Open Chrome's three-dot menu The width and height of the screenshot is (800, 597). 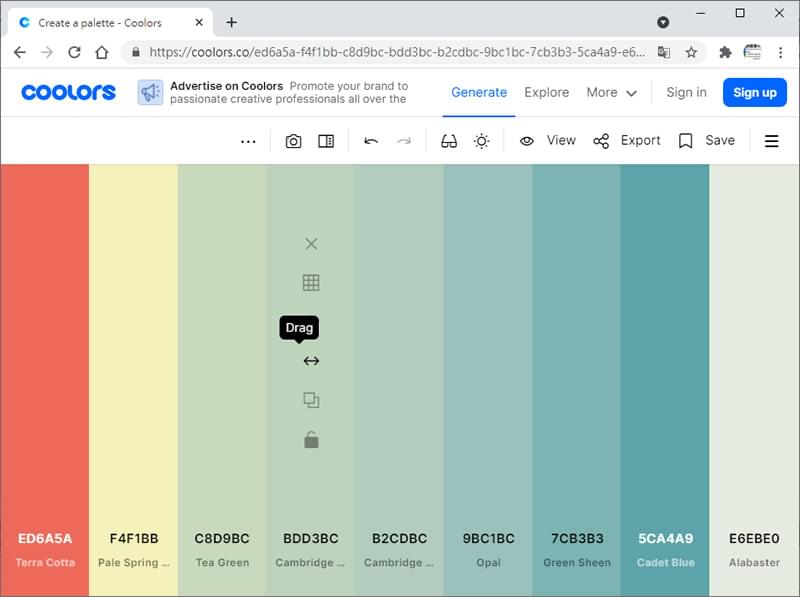point(781,52)
